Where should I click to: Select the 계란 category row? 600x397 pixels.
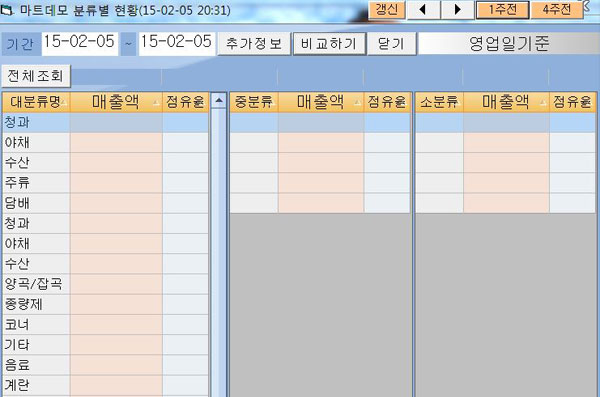tap(105, 386)
